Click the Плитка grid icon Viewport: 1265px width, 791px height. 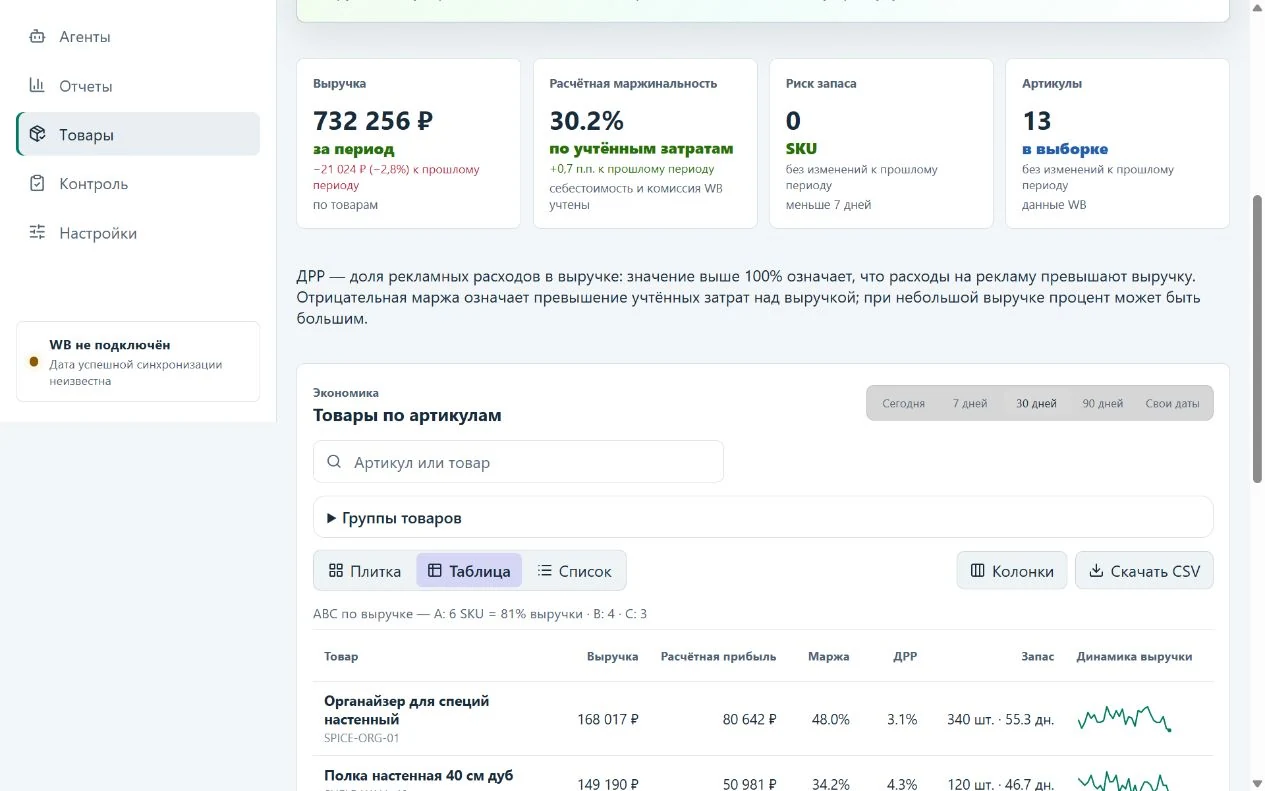336,571
